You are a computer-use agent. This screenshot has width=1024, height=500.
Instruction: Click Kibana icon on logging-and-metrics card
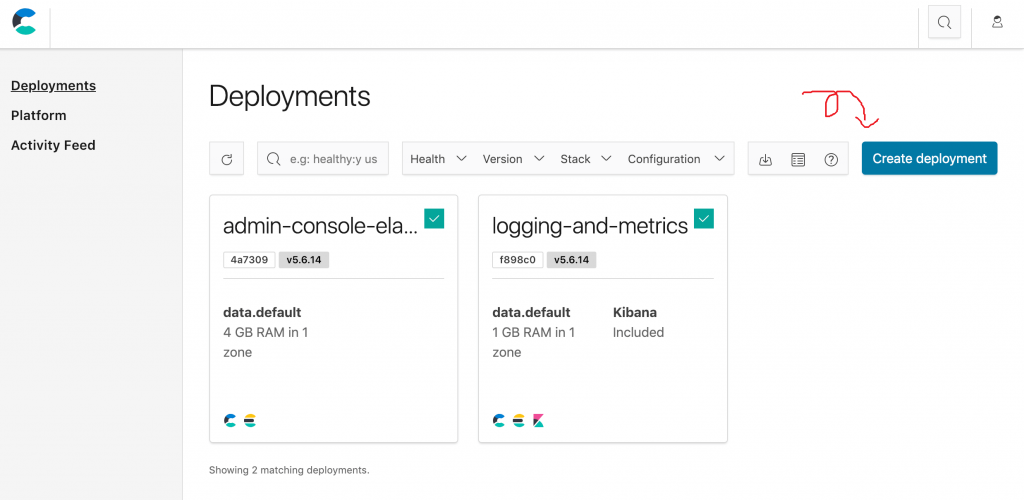538,421
